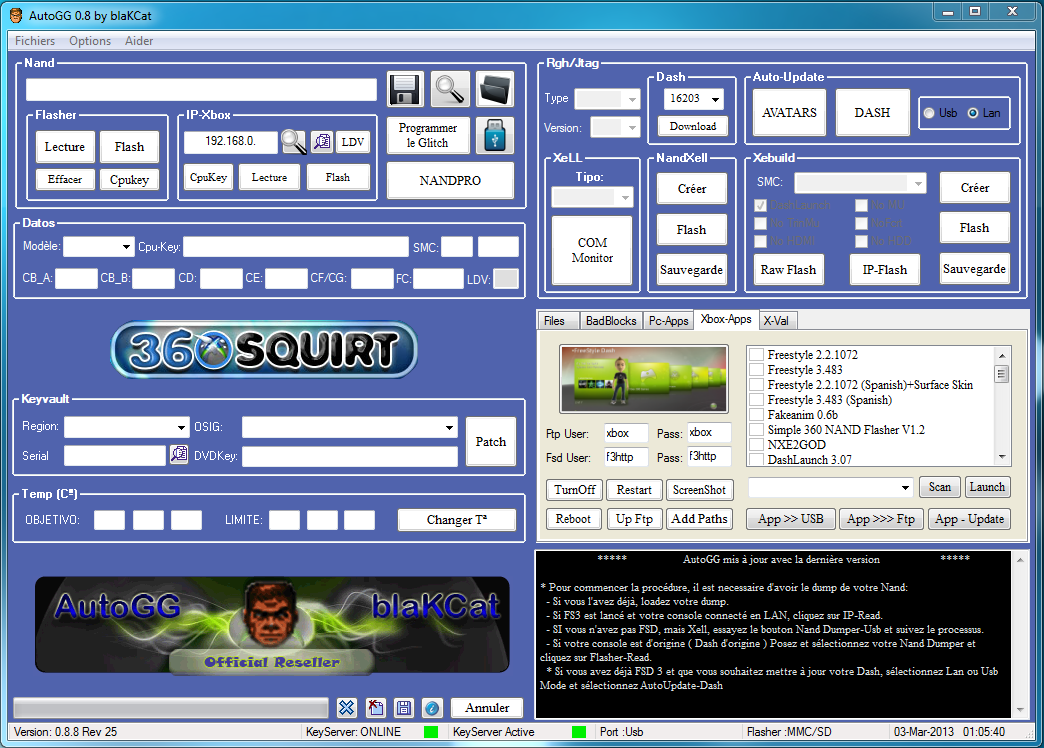Click the large magnifier icon beside Nand path
The image size is (1044, 748).
click(x=450, y=90)
